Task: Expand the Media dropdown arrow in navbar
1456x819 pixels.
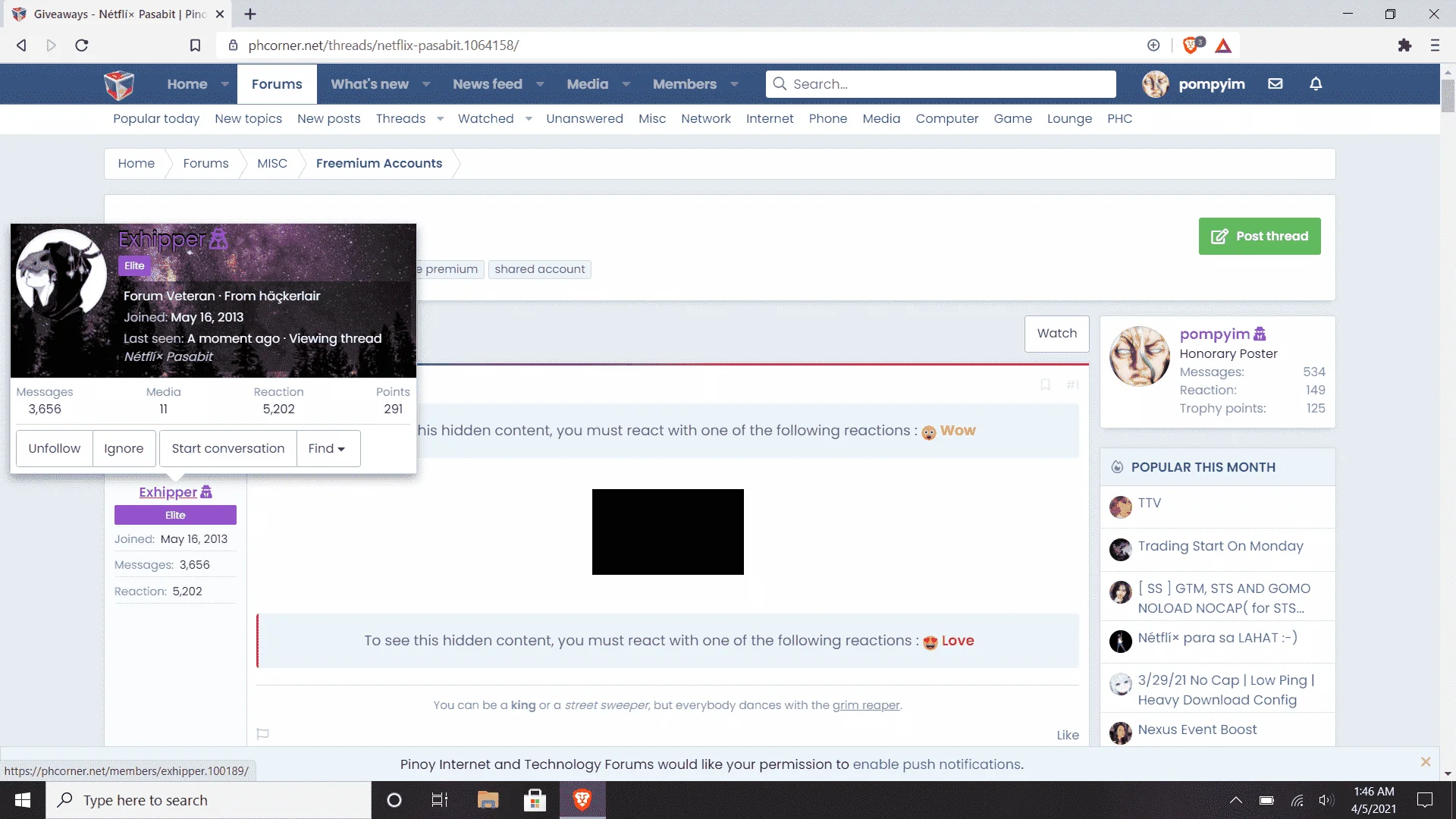Action: pos(626,84)
